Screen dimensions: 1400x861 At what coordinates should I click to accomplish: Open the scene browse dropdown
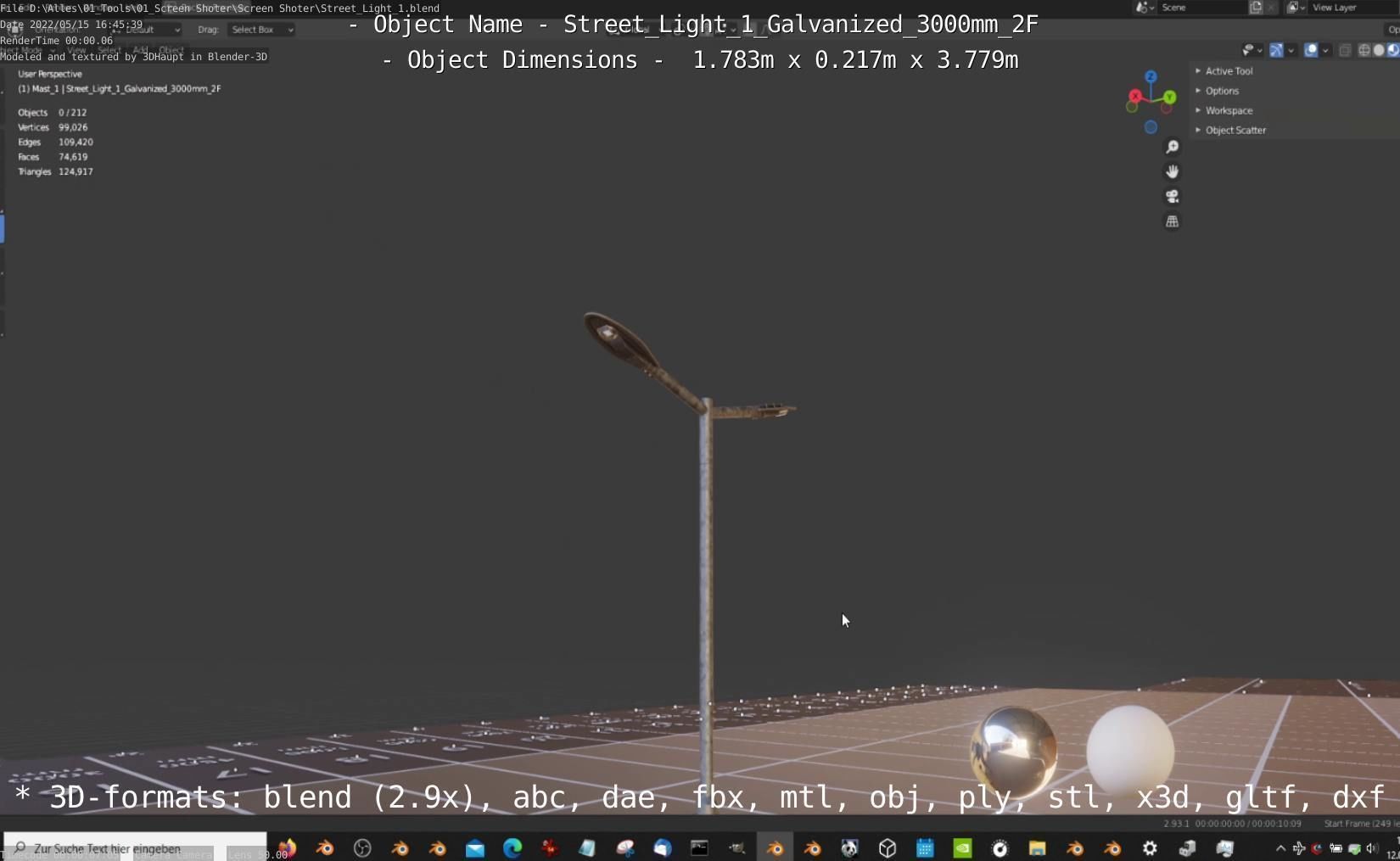1145,7
